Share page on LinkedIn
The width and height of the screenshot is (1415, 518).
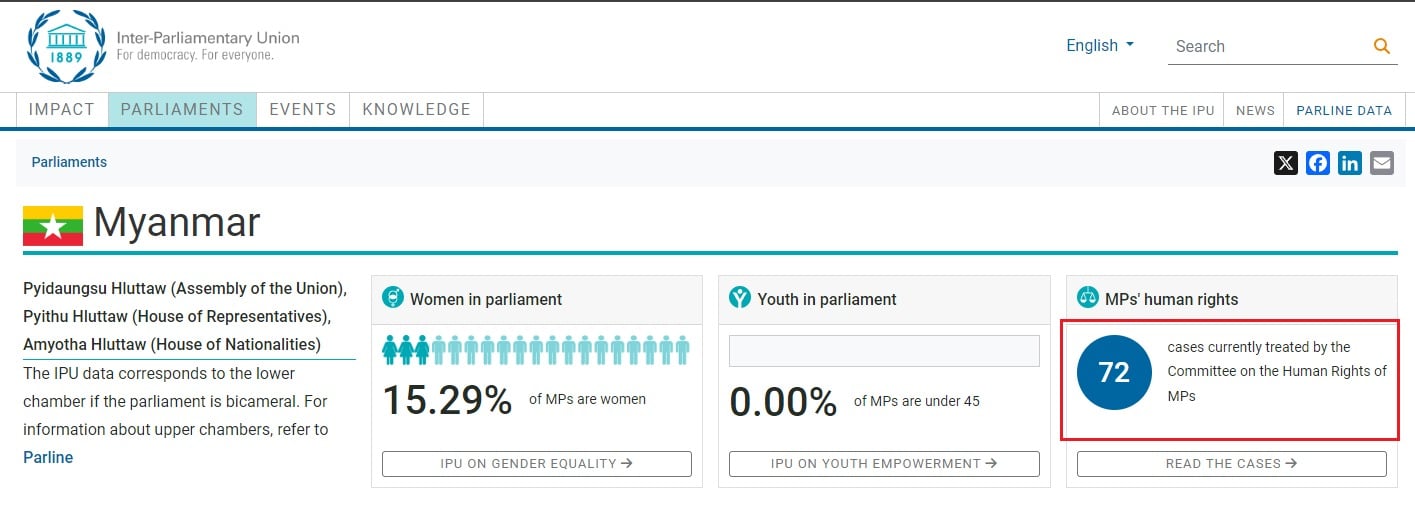(x=1350, y=163)
